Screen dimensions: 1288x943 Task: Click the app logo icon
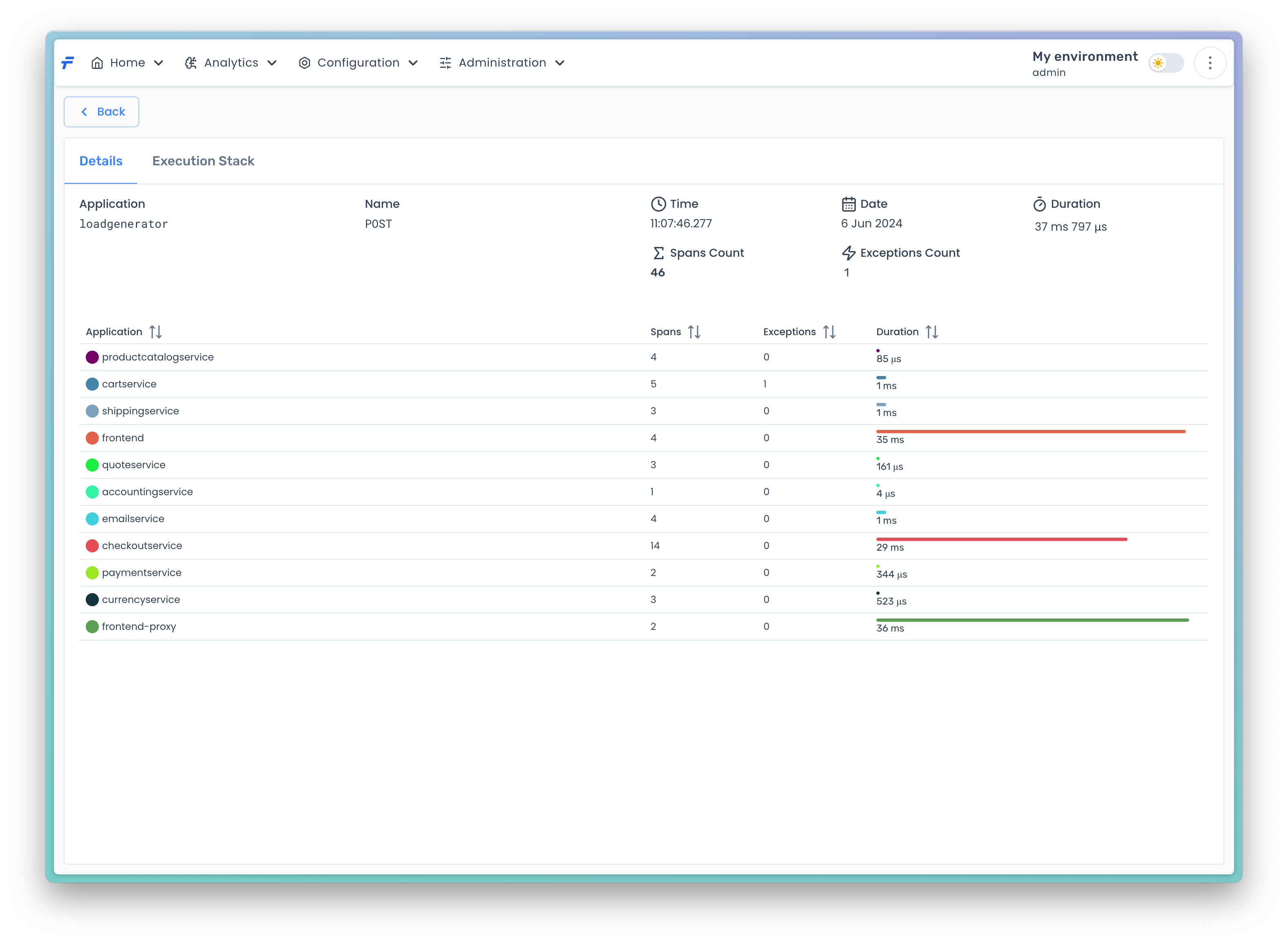pos(68,63)
